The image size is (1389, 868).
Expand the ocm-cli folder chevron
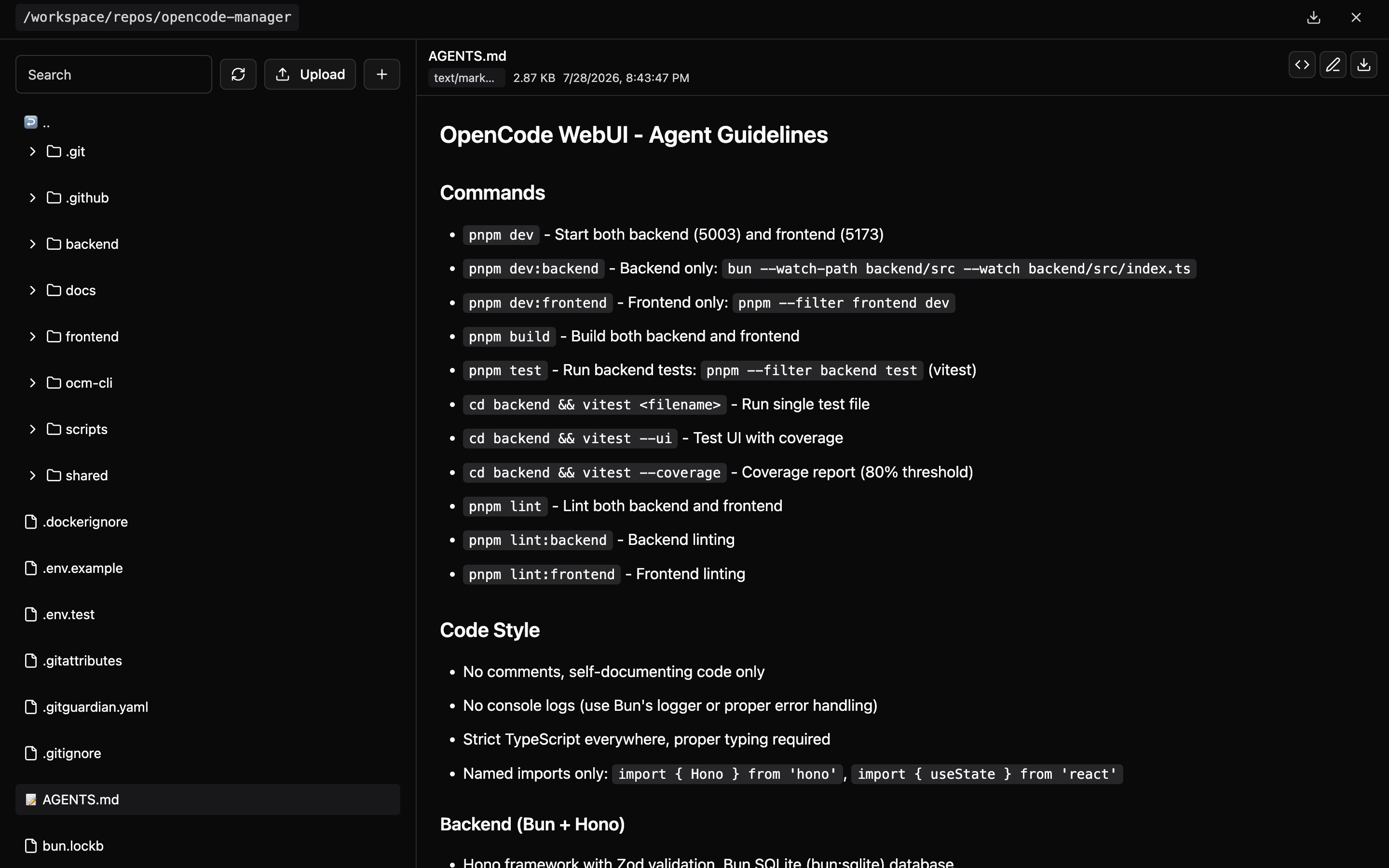(33, 383)
